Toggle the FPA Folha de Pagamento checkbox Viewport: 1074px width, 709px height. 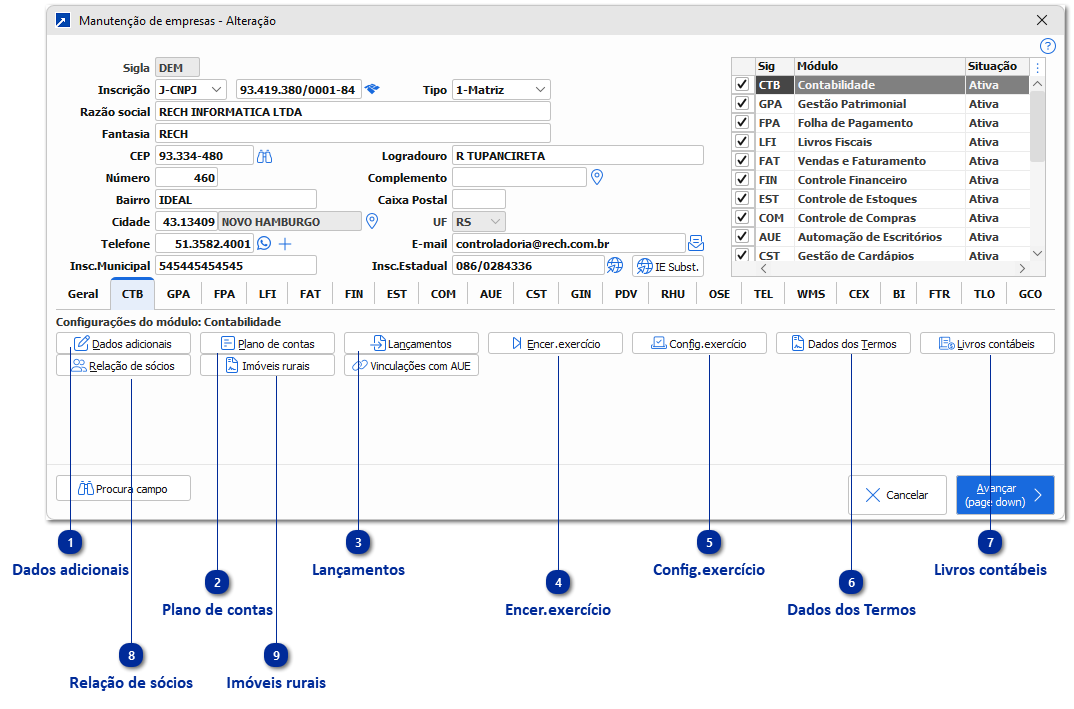tap(742, 123)
